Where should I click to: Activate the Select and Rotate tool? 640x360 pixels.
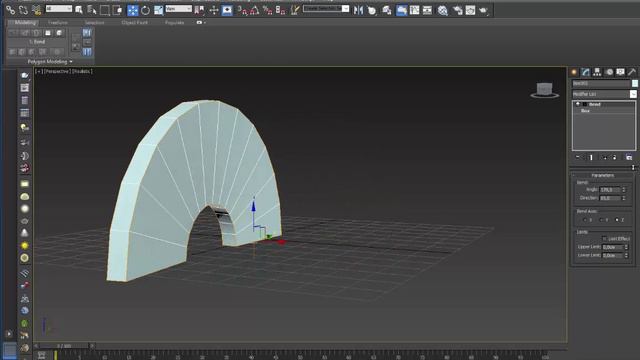pos(145,10)
